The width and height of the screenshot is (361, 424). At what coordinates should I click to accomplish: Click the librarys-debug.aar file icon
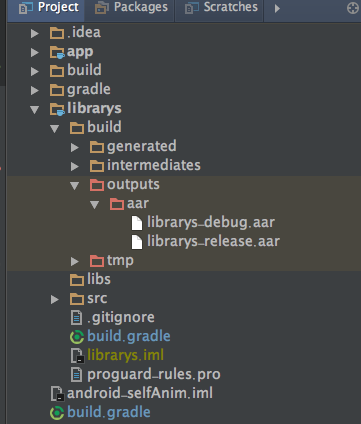point(137,223)
